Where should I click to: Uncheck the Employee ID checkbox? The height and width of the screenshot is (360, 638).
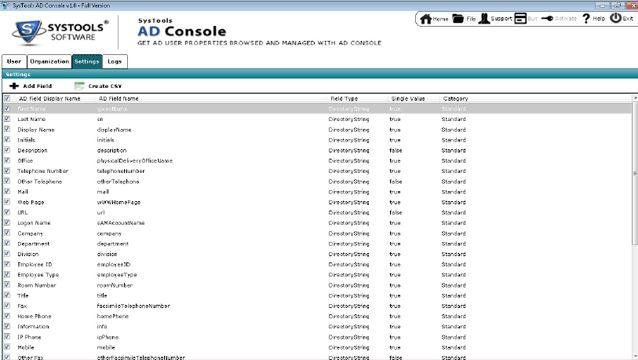(7, 264)
